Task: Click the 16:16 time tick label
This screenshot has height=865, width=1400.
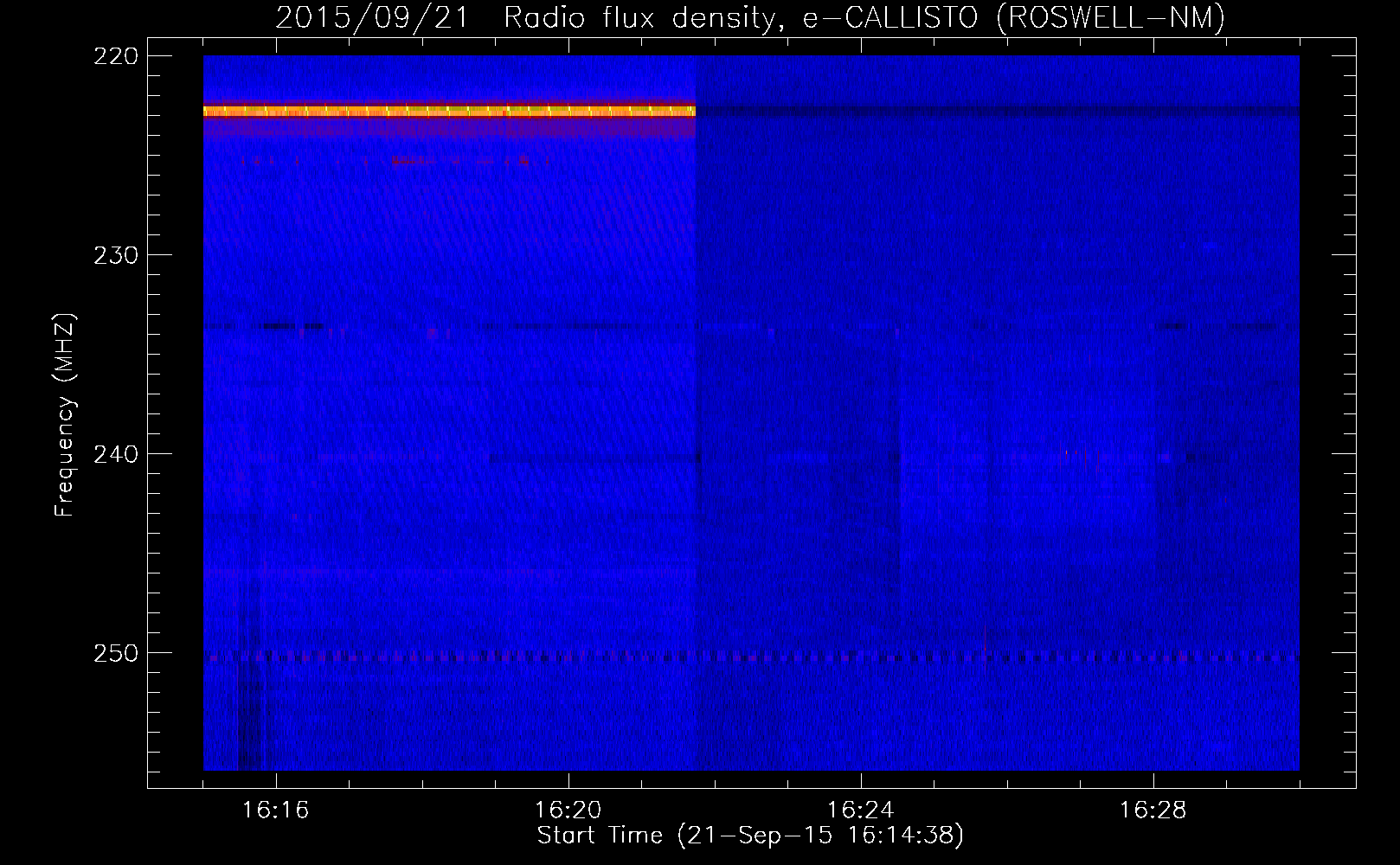Action: pos(275,810)
